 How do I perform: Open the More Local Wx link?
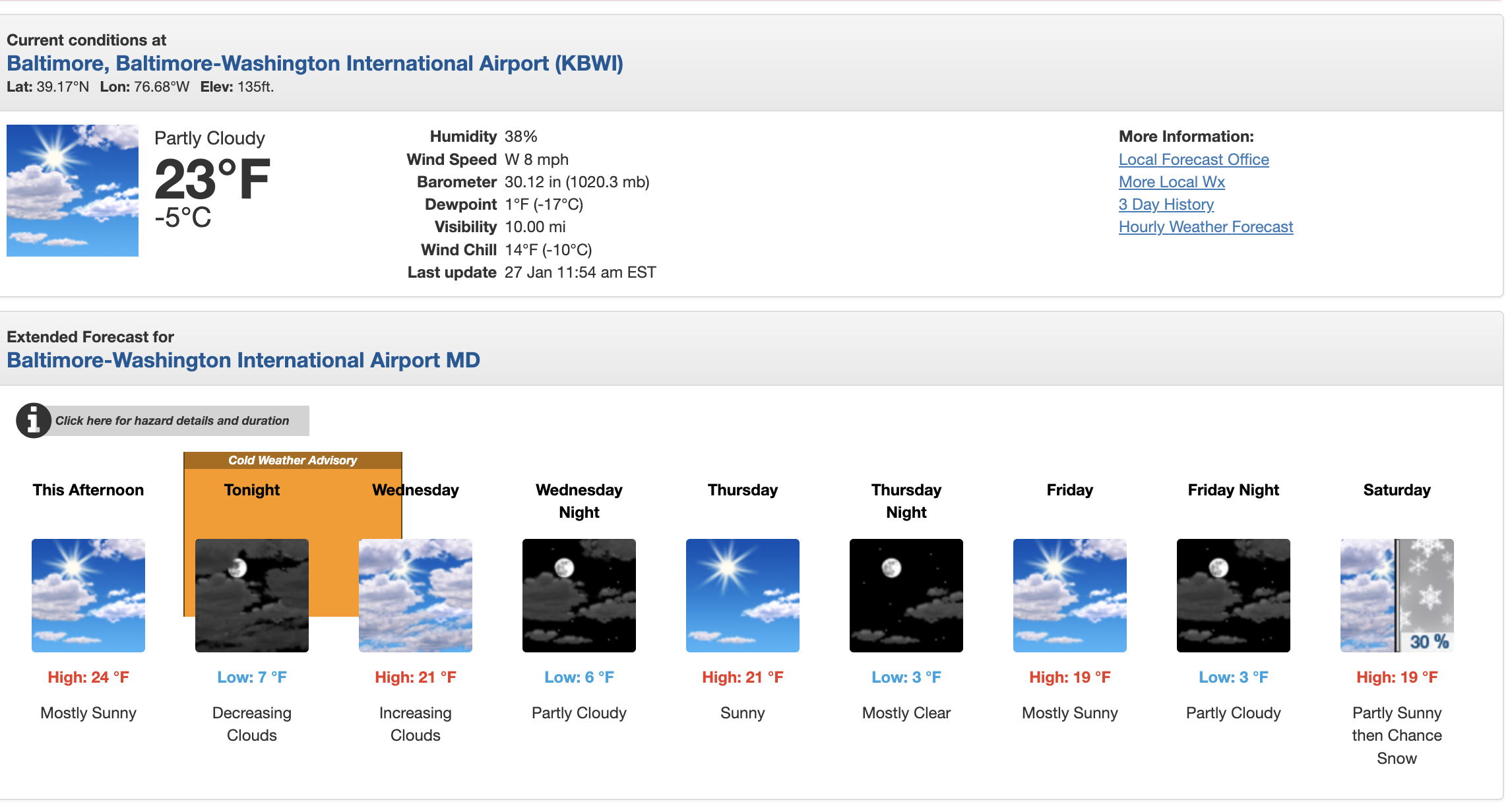(x=1172, y=182)
